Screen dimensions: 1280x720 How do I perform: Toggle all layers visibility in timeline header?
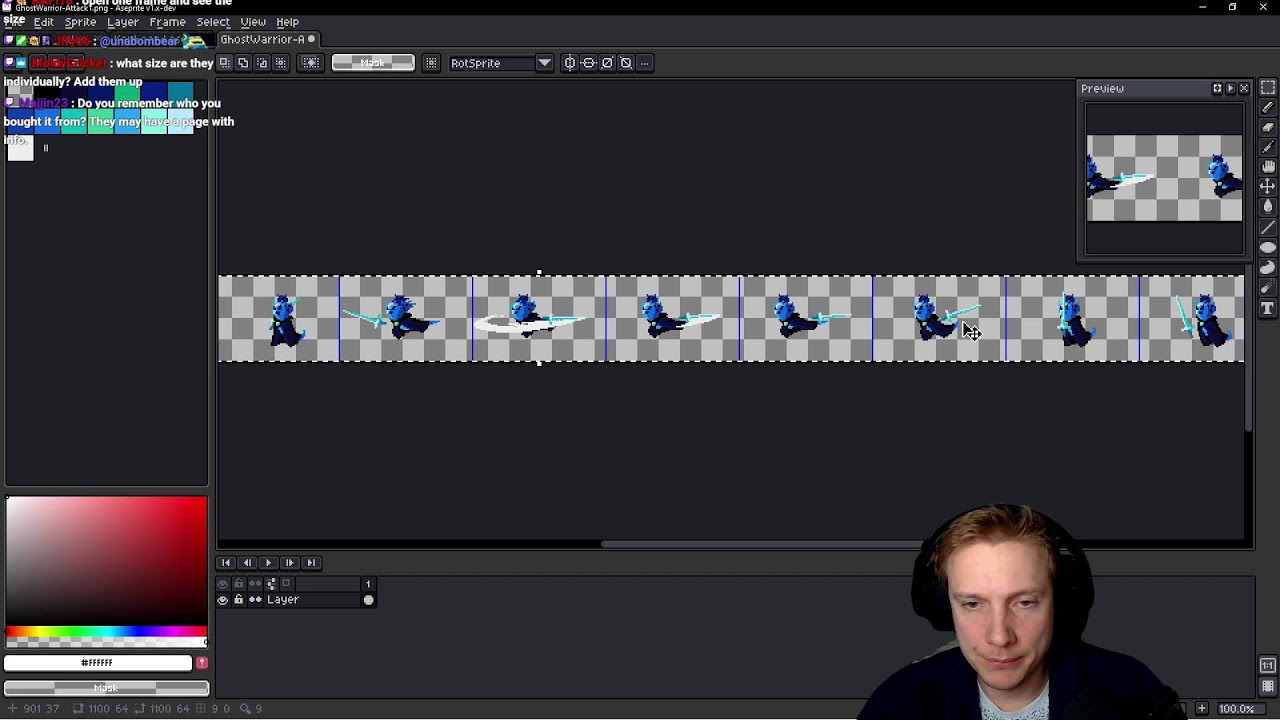pyautogui.click(x=223, y=584)
